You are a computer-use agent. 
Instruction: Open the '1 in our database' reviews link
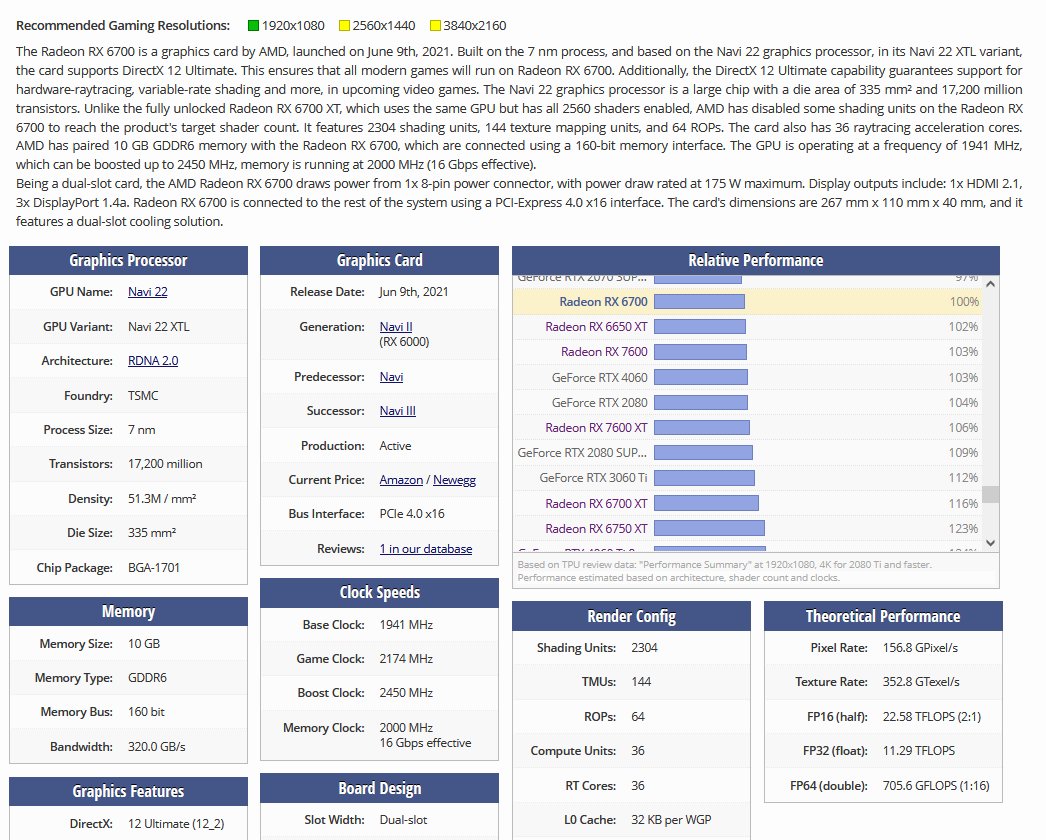pos(426,548)
